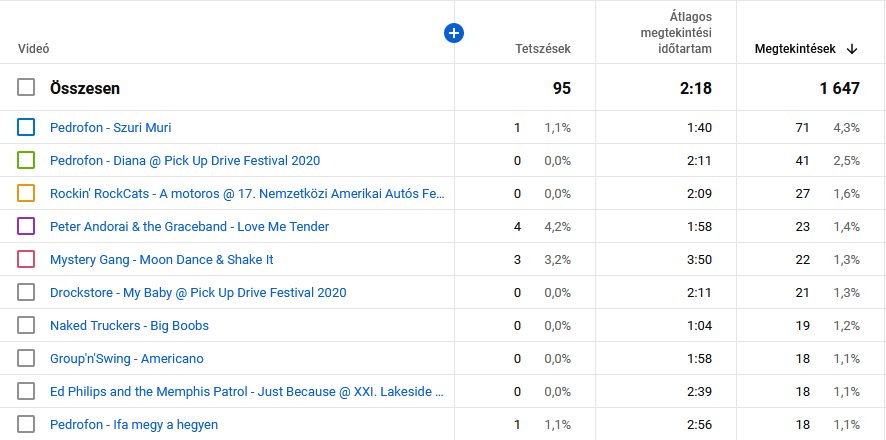Click the sort arrow next to Megtekintések

point(852,48)
